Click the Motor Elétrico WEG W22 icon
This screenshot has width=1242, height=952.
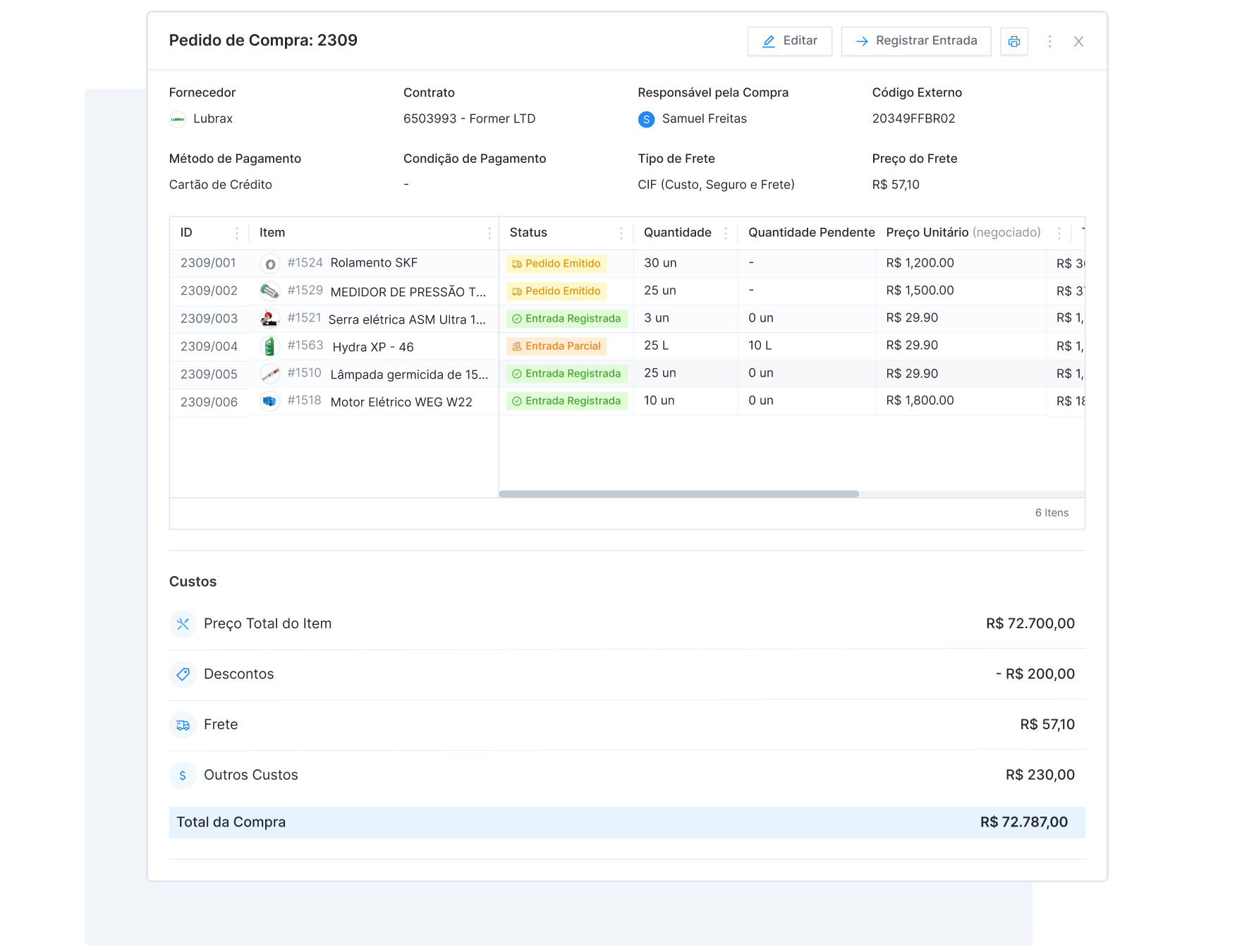[269, 401]
